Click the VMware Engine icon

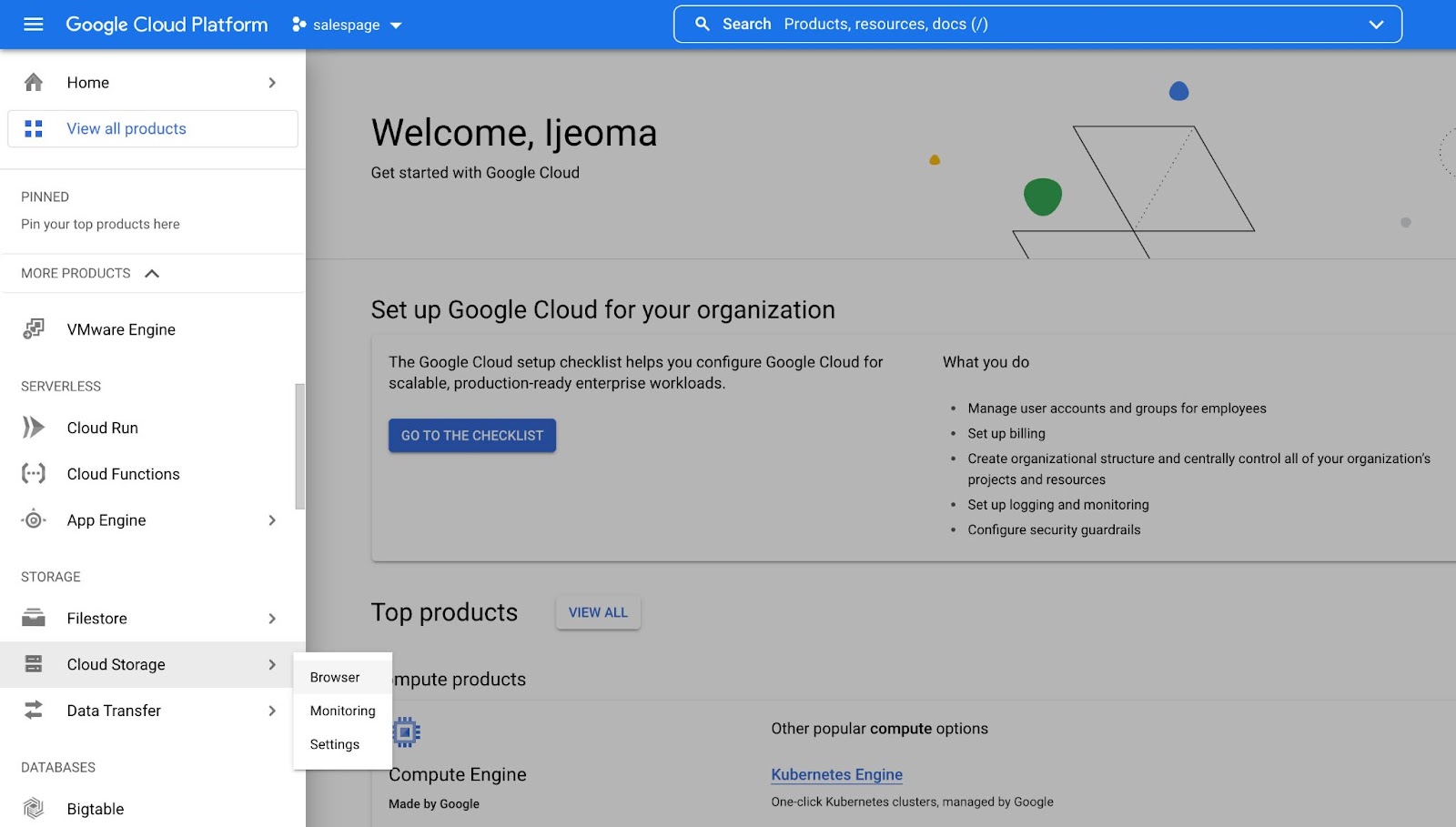pos(34,329)
